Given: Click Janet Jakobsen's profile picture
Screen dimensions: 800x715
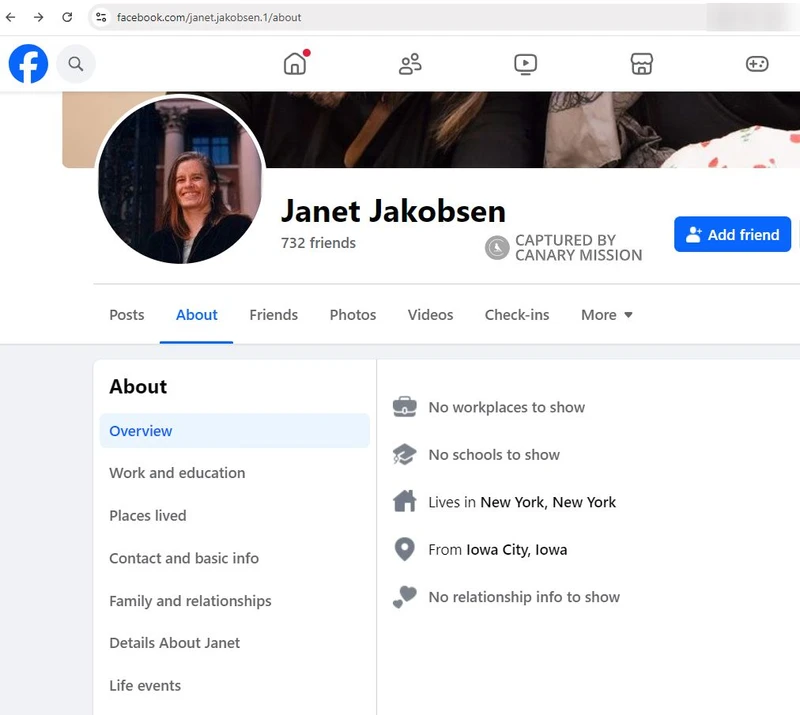Looking at the screenshot, I should click(x=180, y=180).
